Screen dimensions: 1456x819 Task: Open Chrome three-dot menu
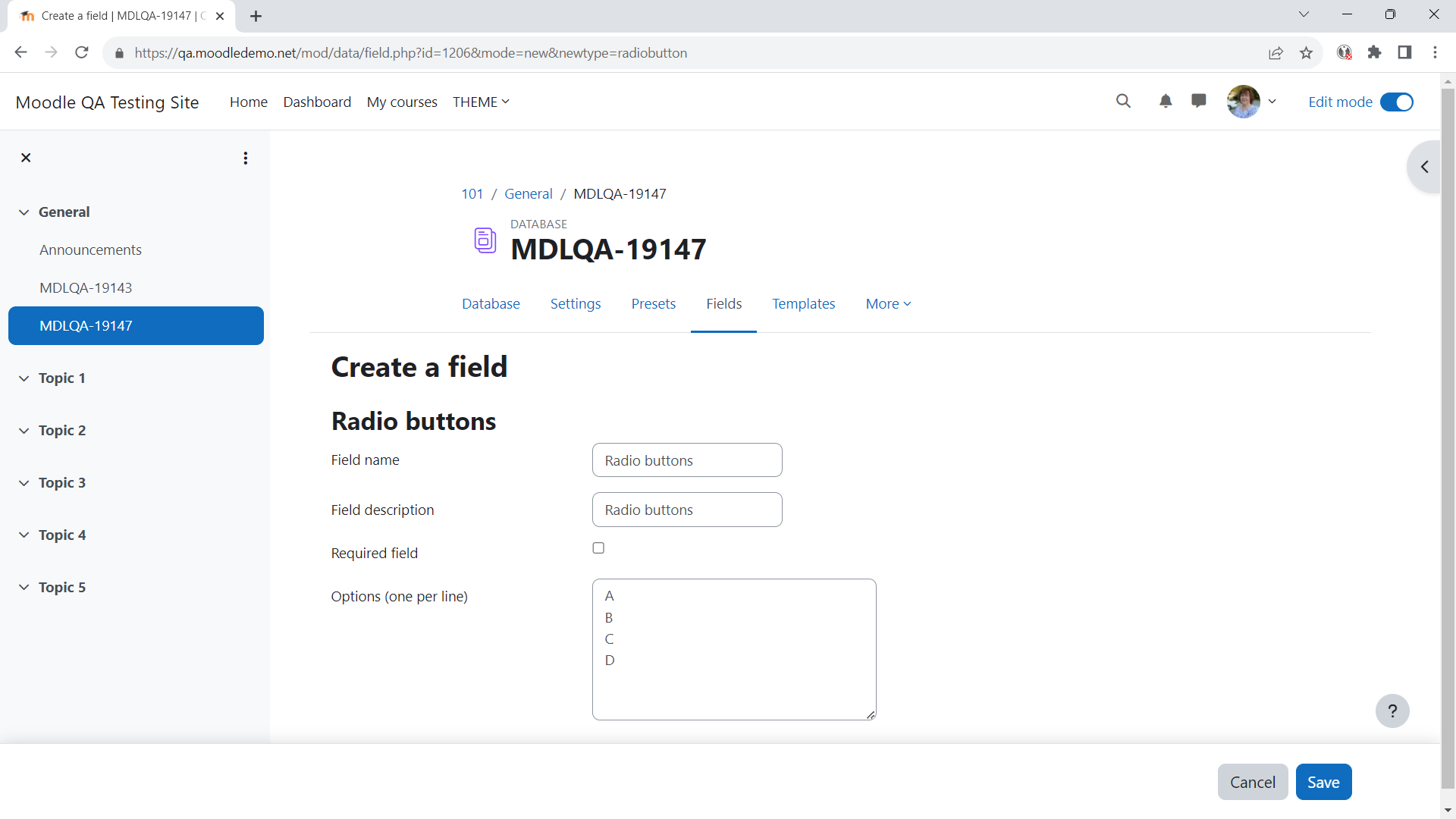[1435, 52]
